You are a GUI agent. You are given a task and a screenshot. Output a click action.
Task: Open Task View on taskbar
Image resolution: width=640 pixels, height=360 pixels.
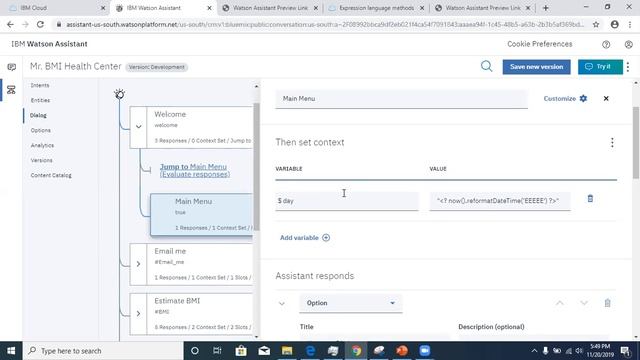pos(217,351)
